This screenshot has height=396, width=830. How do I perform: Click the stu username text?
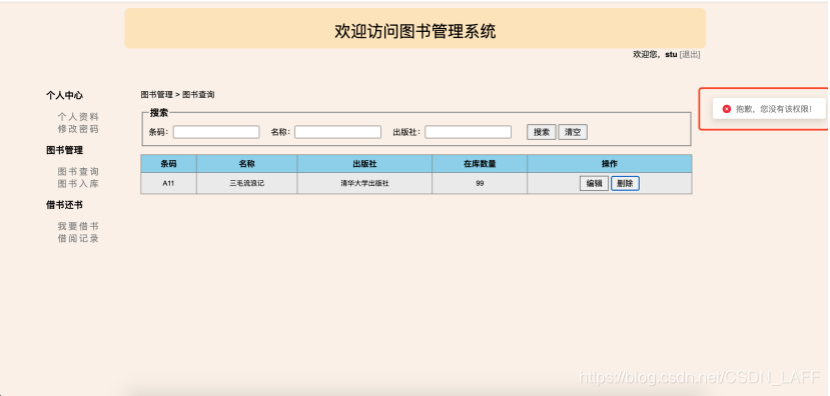click(x=671, y=54)
